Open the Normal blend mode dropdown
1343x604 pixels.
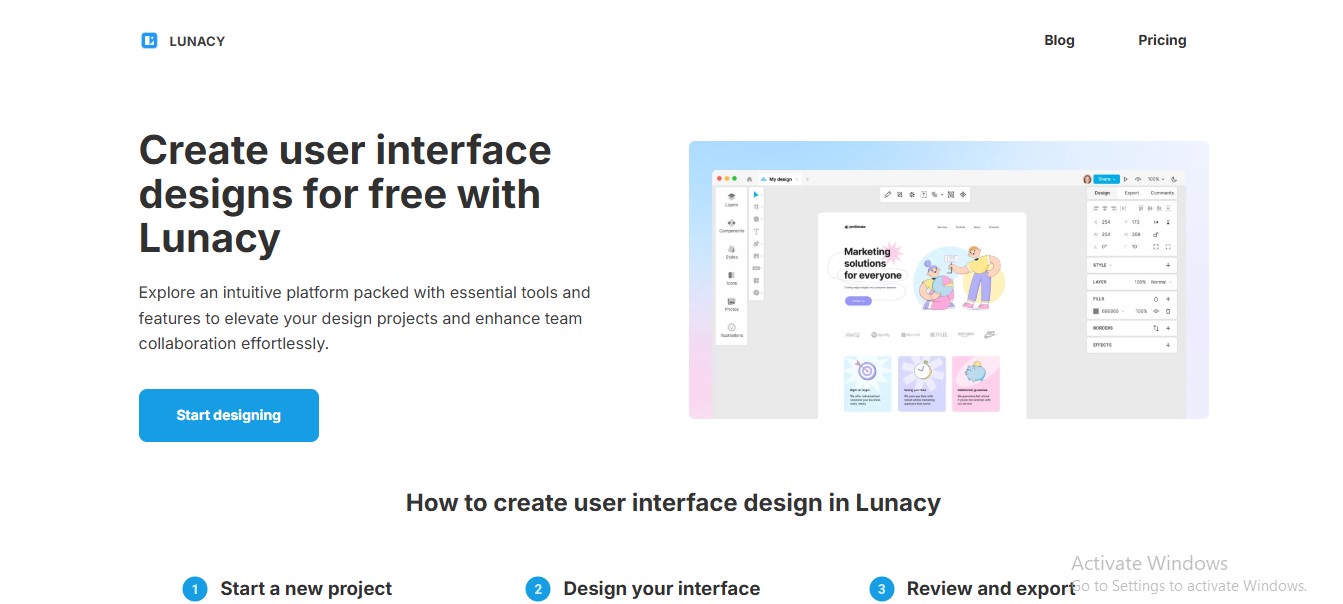(x=1161, y=282)
